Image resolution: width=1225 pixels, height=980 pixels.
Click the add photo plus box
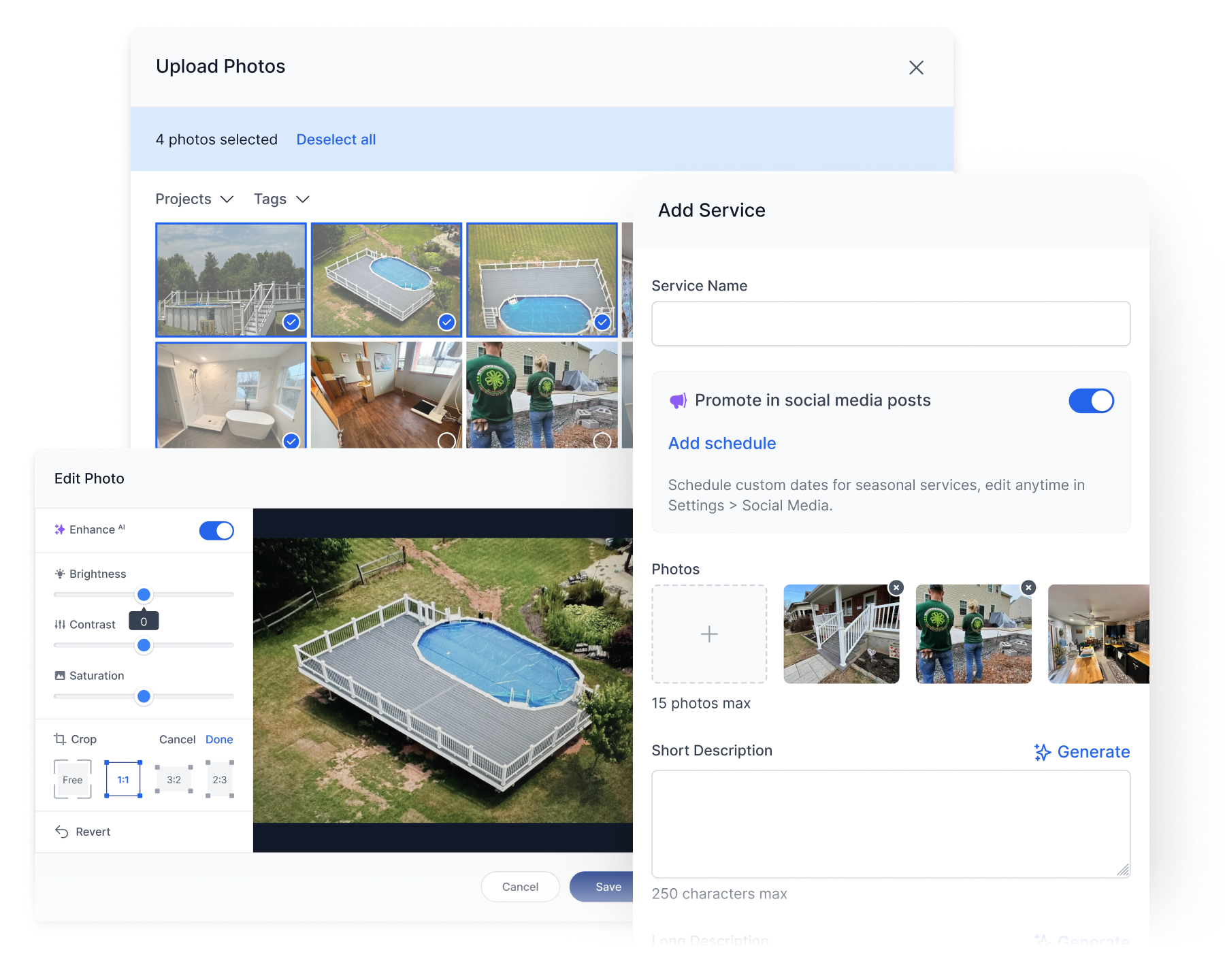[x=709, y=634]
